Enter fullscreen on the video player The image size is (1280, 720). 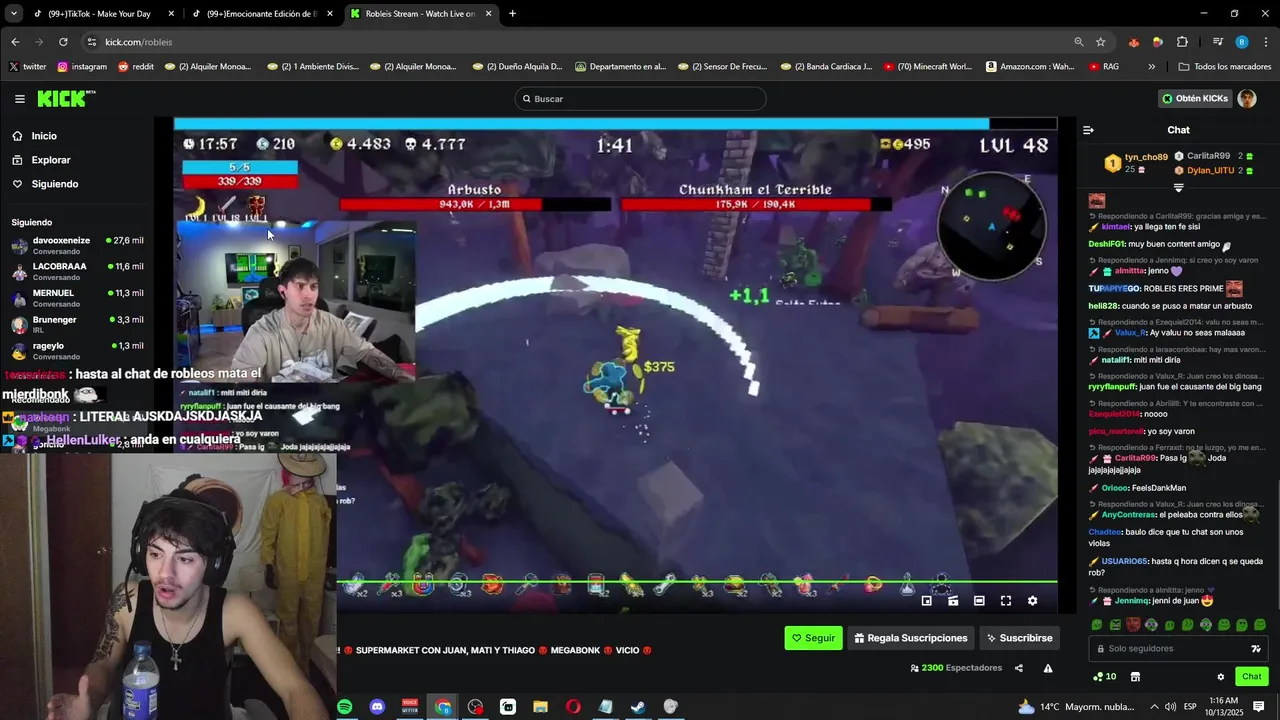[1006, 601]
